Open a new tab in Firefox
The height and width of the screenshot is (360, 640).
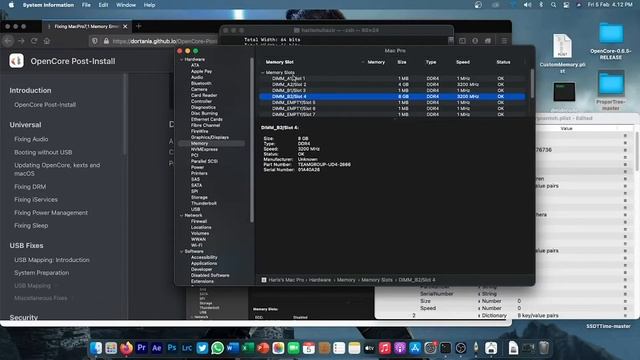pyautogui.click(x=138, y=26)
